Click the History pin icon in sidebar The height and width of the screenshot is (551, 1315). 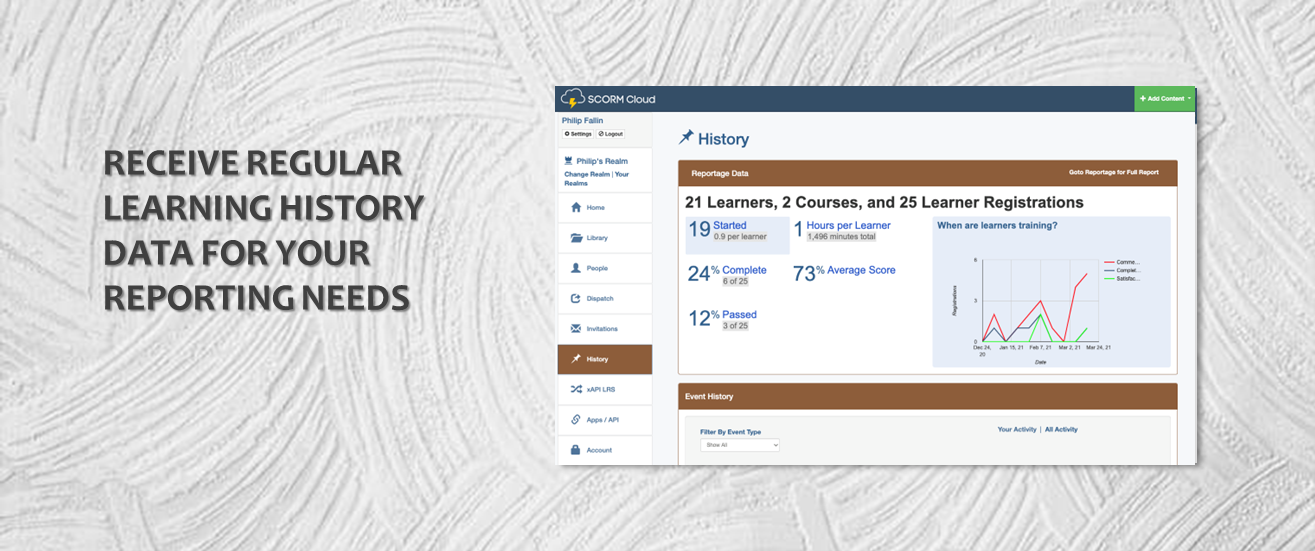pyautogui.click(x=576, y=359)
